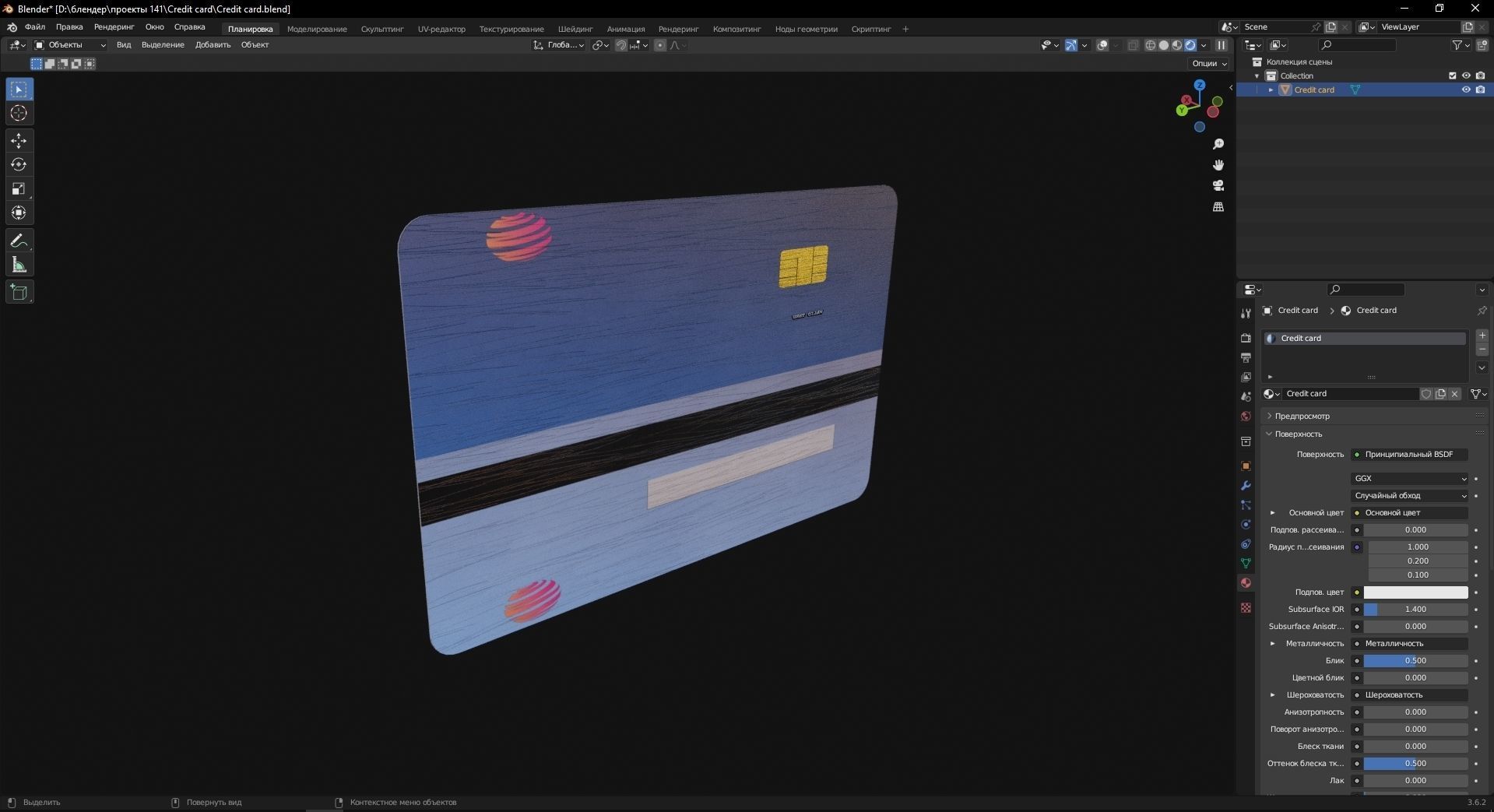Image resolution: width=1494 pixels, height=812 pixels.
Task: Disable Credit card in renders via camera icon
Action: click(x=1482, y=90)
